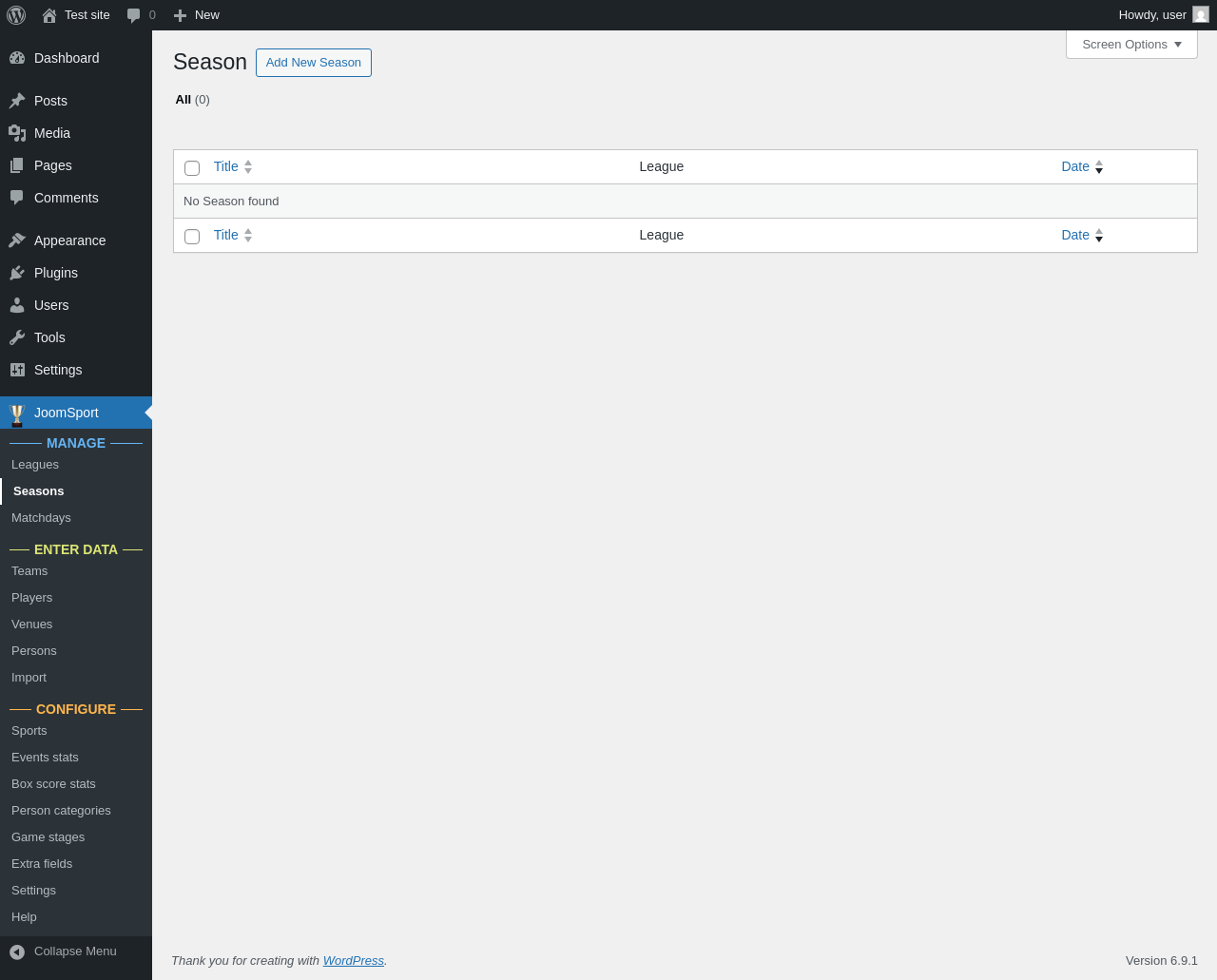This screenshot has width=1217, height=980.
Task: Click the 'Version 6.9.1' footer text
Action: [x=1162, y=961]
